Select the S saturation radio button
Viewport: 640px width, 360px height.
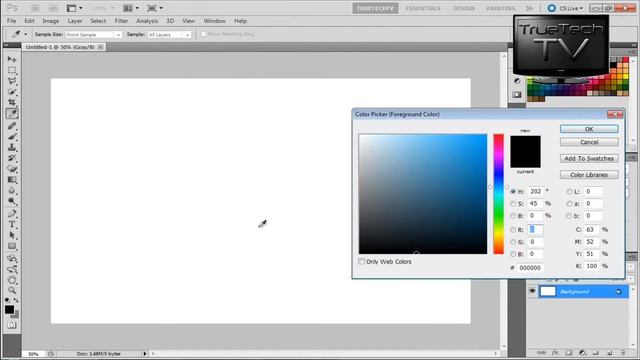[x=513, y=204]
